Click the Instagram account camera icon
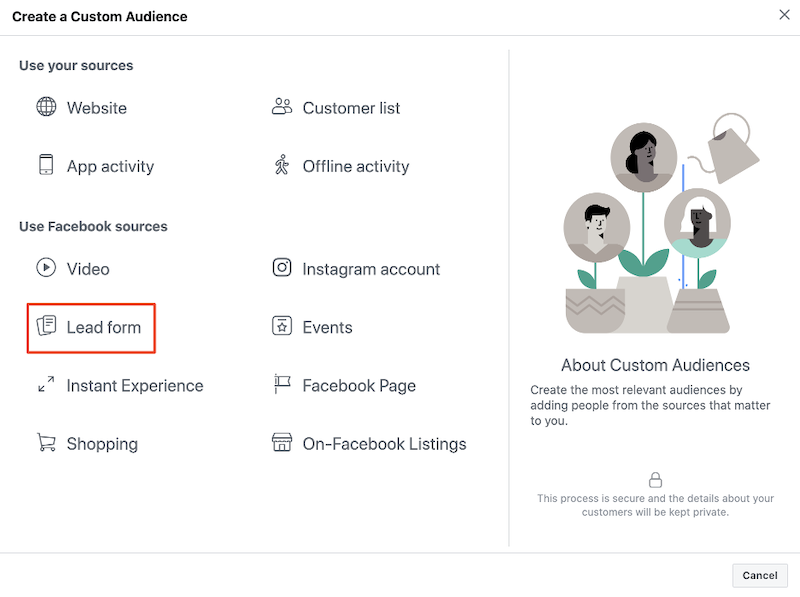 [283, 268]
